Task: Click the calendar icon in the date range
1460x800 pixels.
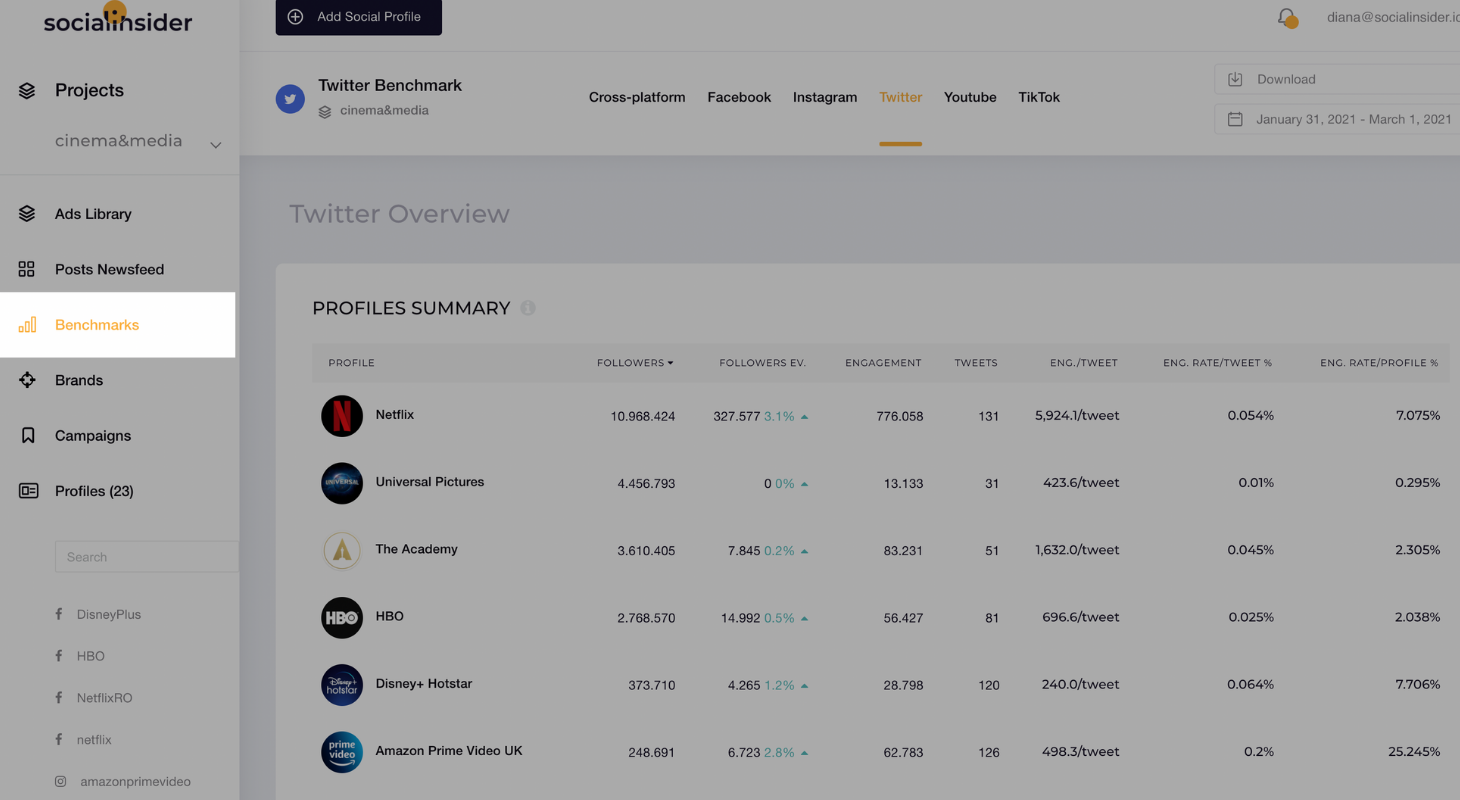Action: tap(1235, 119)
